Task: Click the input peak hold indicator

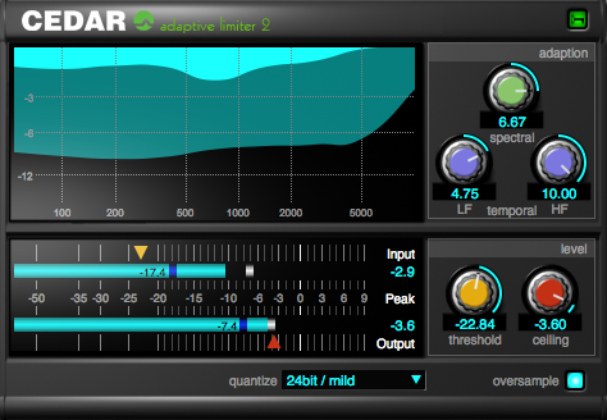Action: [x=250, y=271]
